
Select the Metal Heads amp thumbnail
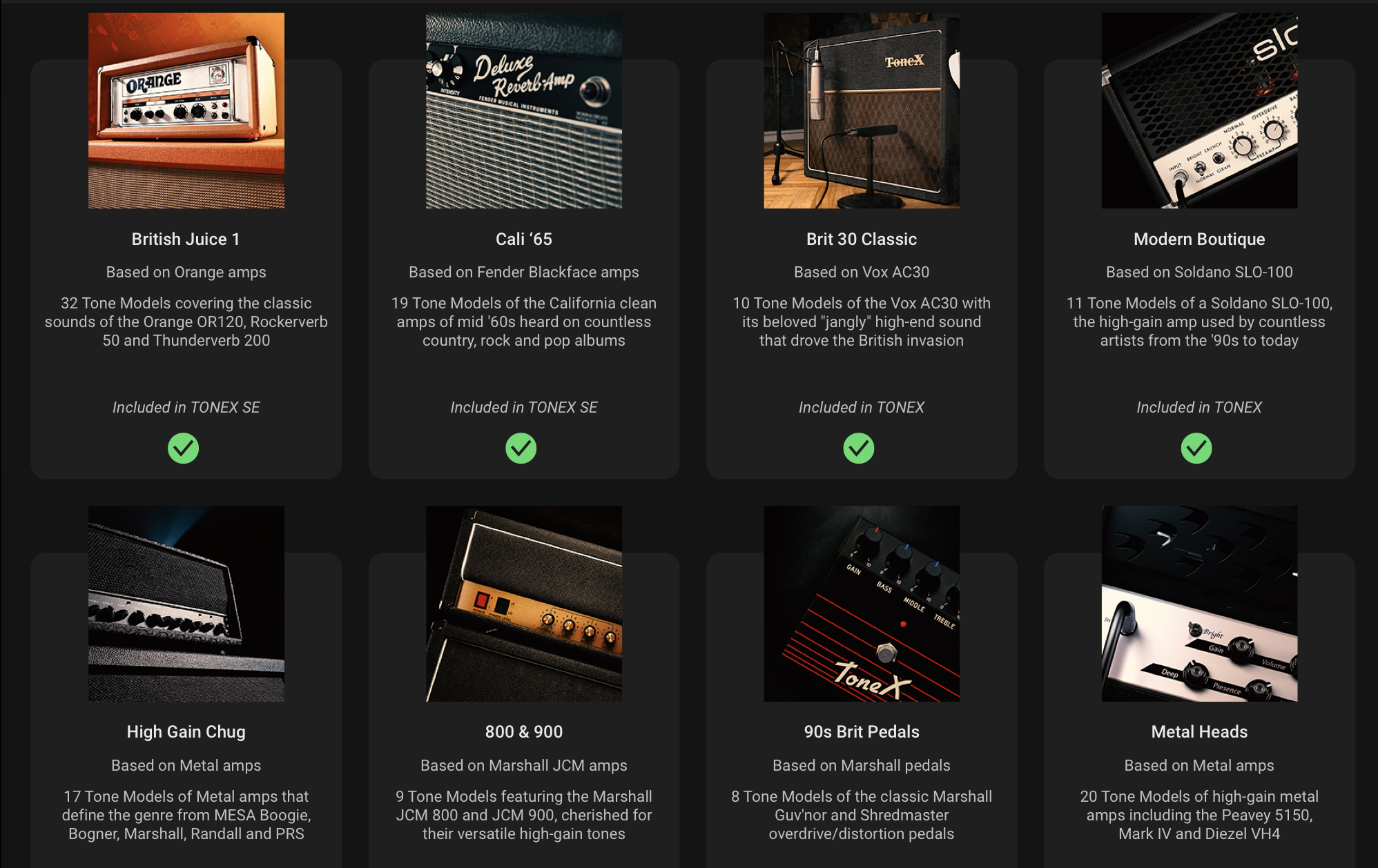1199,604
